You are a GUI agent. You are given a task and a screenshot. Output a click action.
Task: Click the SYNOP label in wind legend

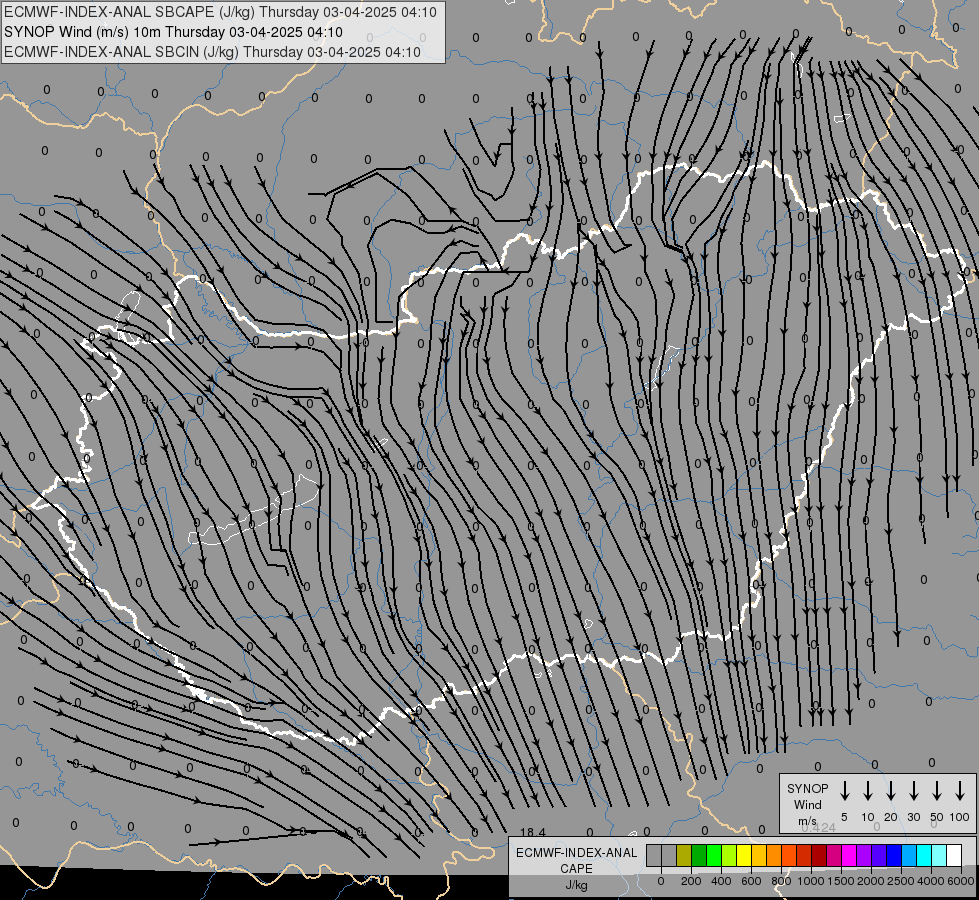[807, 788]
